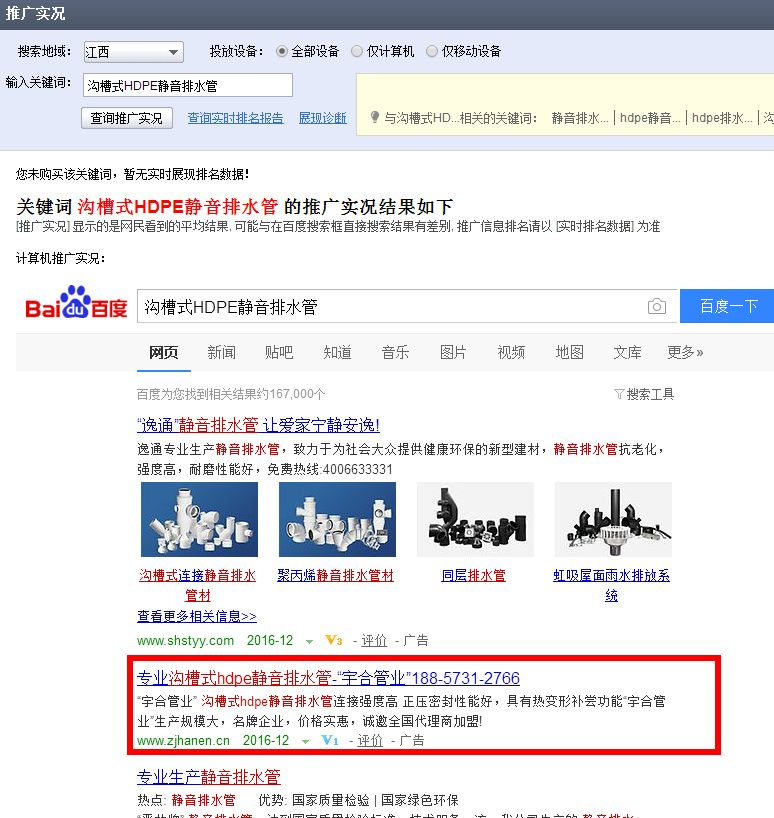774x818 pixels.
Task: Switch to the 网页 tab
Action: click(164, 353)
